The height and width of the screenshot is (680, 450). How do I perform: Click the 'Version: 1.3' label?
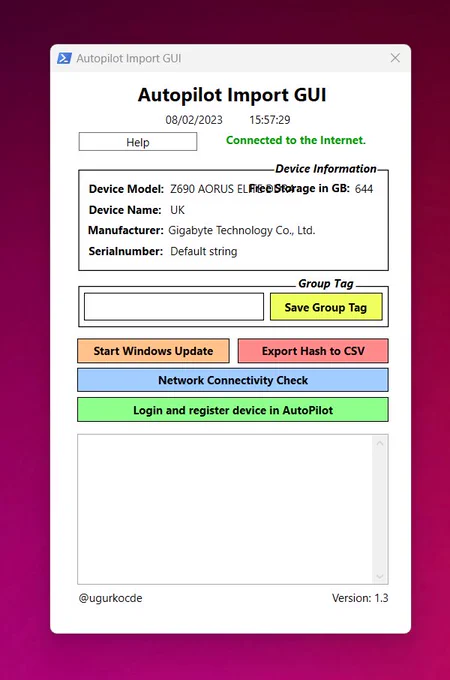pos(360,598)
